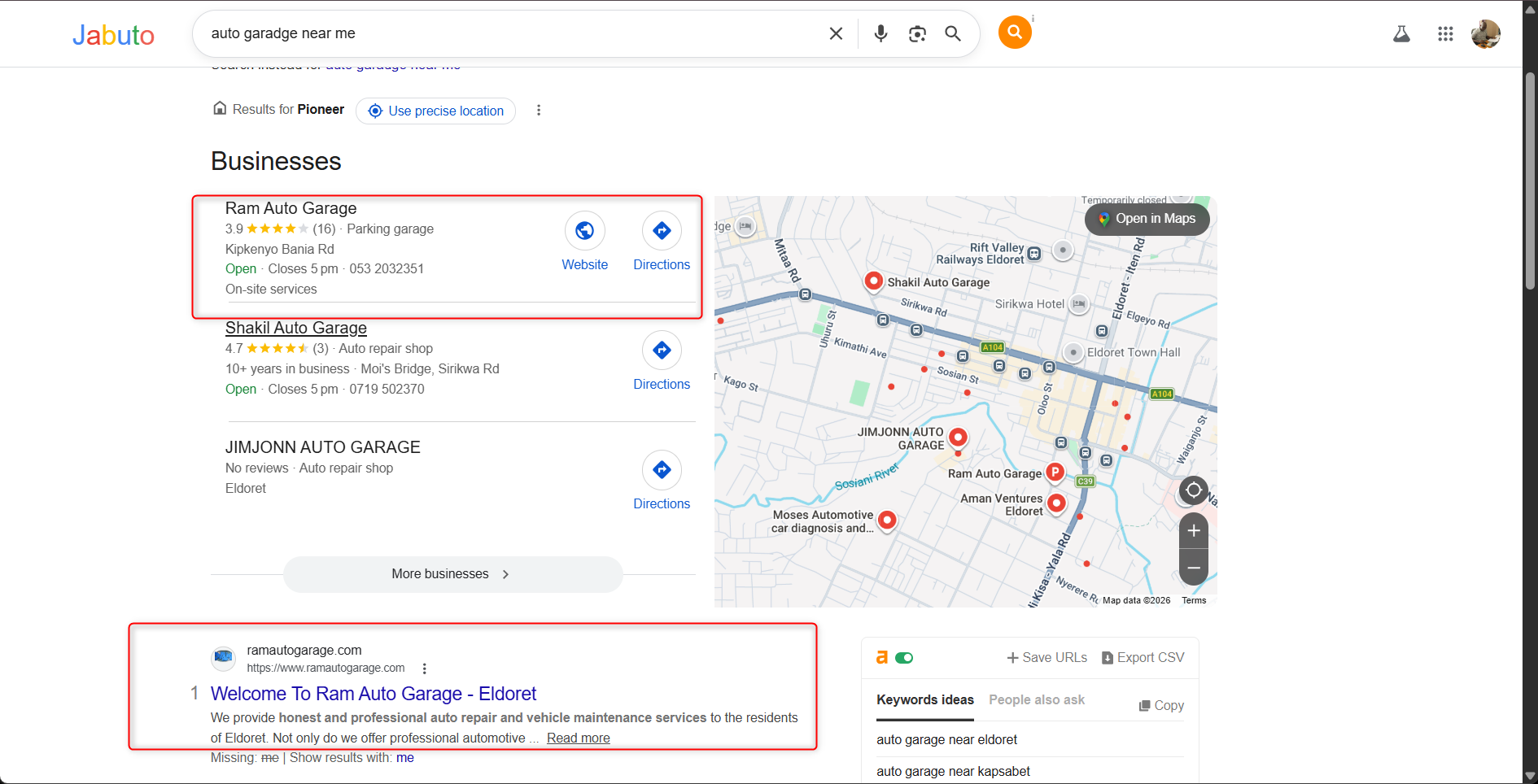Open the Keywords ideas tab
The width and height of the screenshot is (1538, 784).
[924, 699]
